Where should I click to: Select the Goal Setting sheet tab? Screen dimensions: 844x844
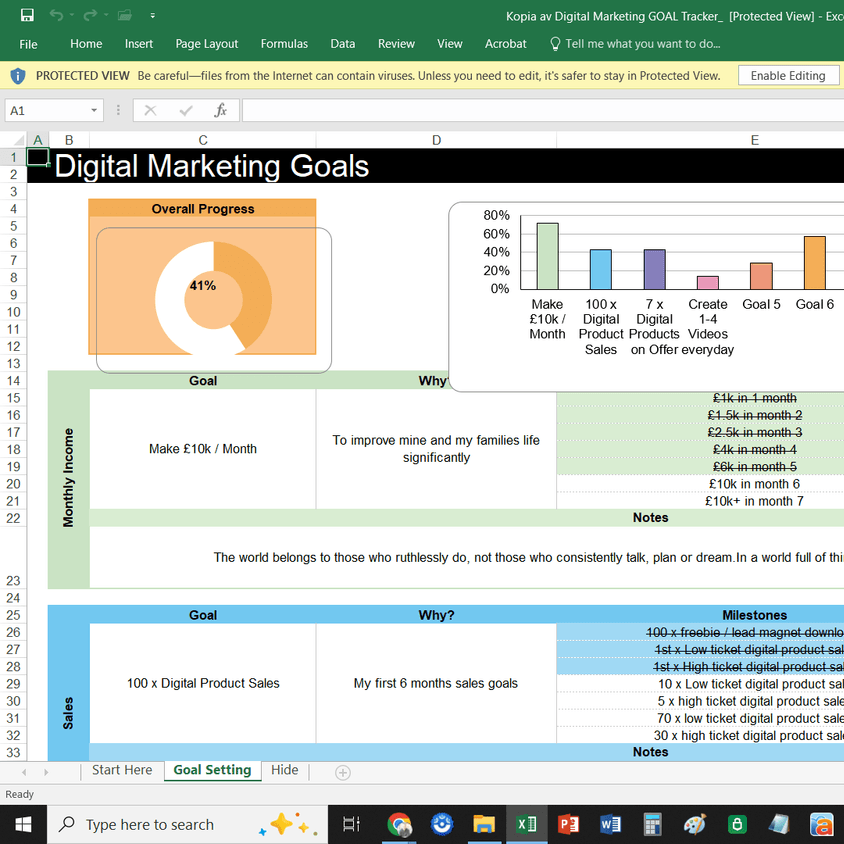pyautogui.click(x=212, y=770)
